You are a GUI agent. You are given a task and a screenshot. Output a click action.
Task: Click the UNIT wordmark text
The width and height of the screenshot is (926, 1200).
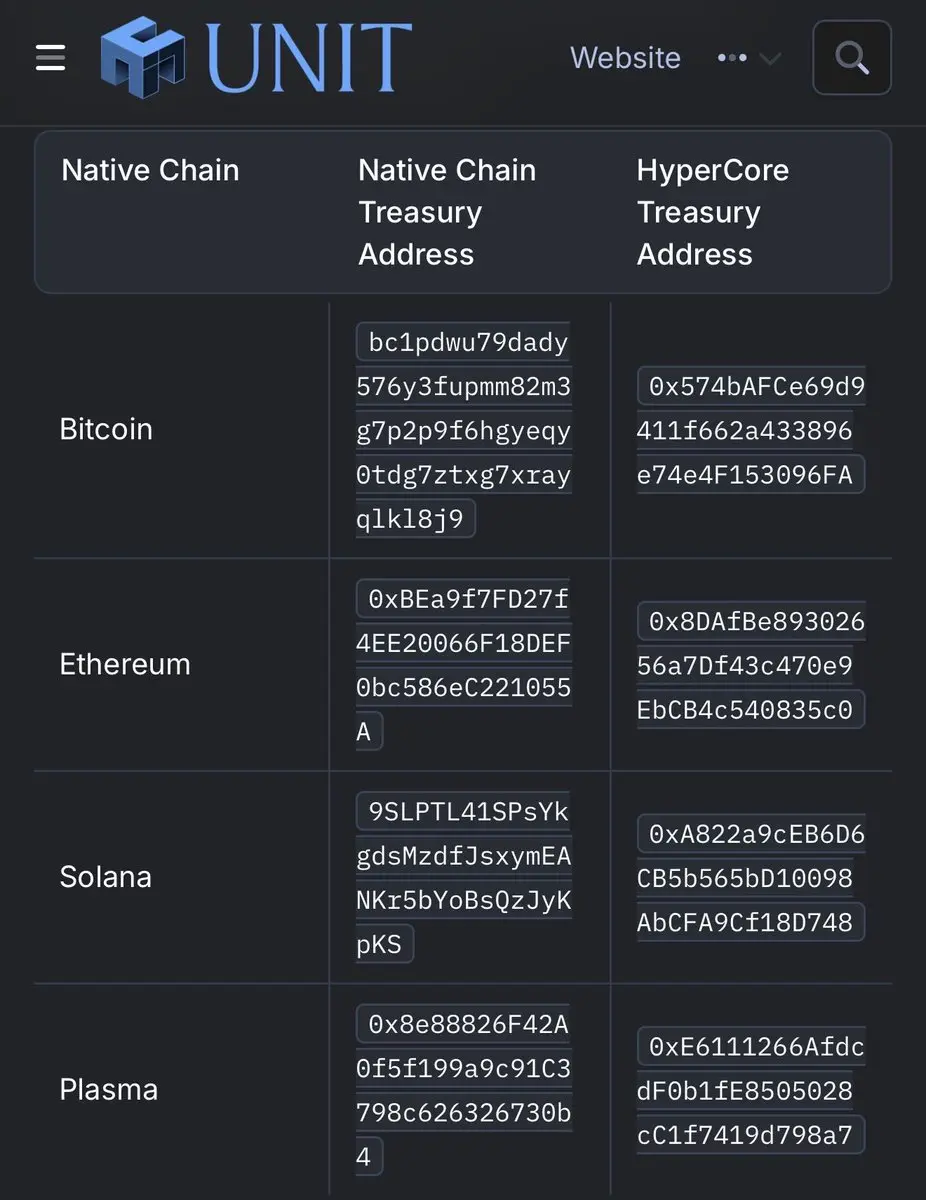[x=310, y=58]
